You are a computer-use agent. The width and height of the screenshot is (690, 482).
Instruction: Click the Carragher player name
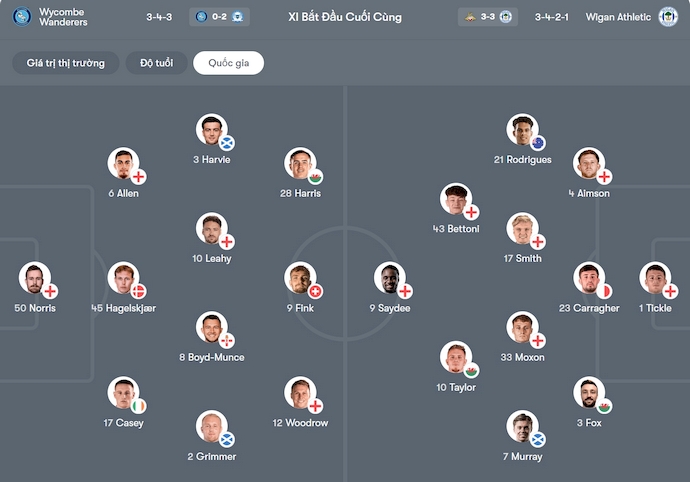tap(589, 308)
